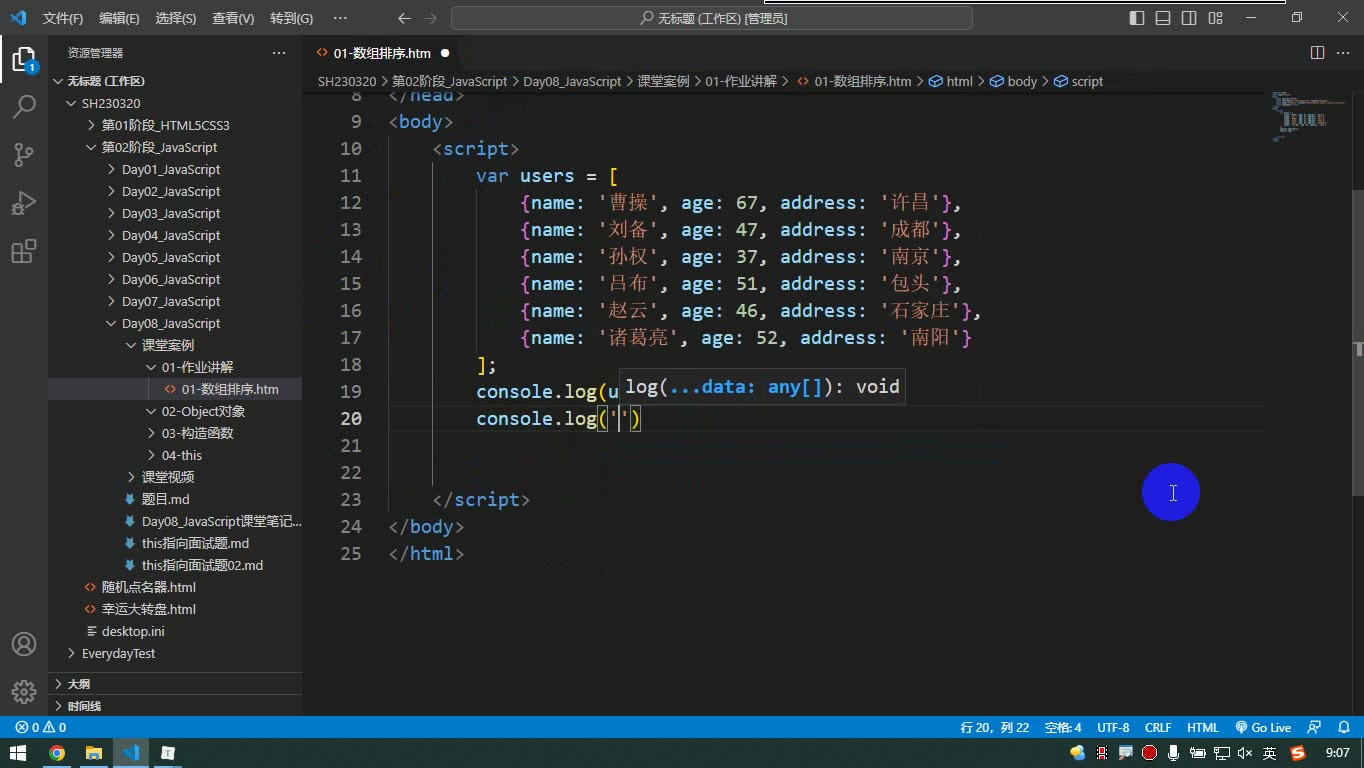Open the Explorer view in activity bar

[x=24, y=58]
